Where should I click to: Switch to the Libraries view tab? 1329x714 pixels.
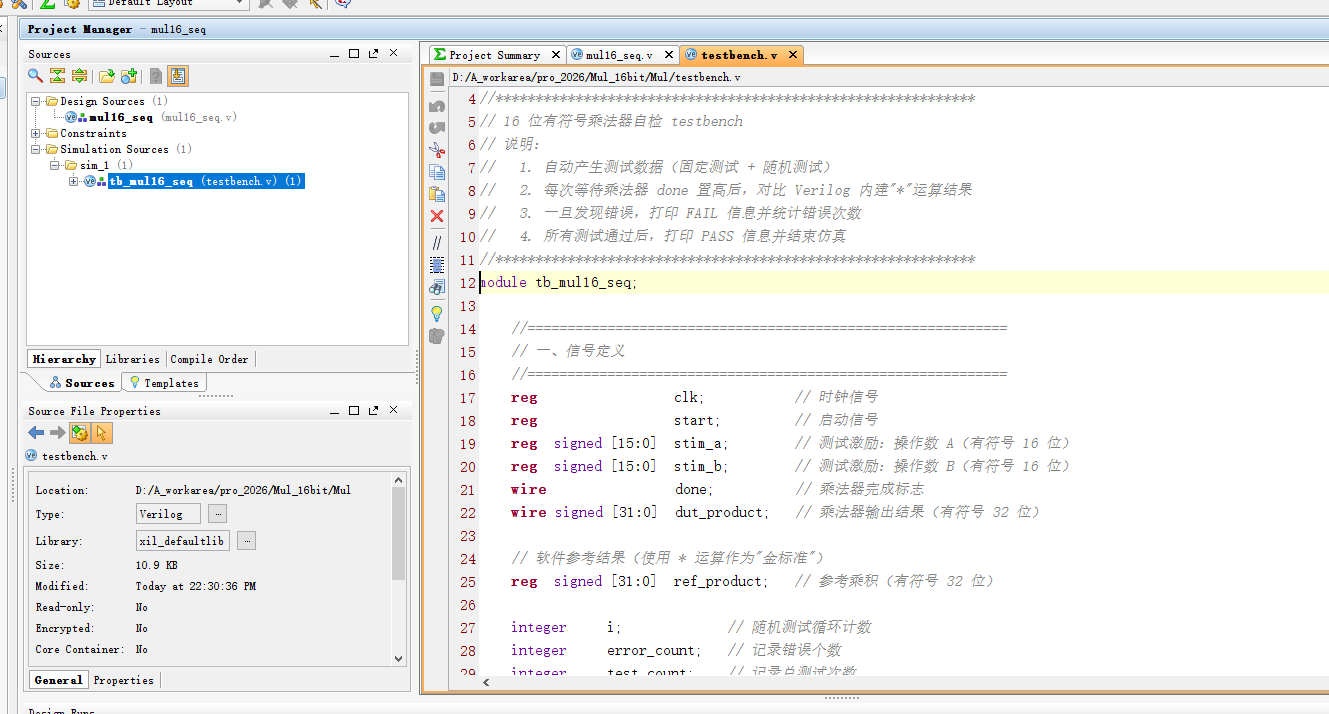coord(132,359)
